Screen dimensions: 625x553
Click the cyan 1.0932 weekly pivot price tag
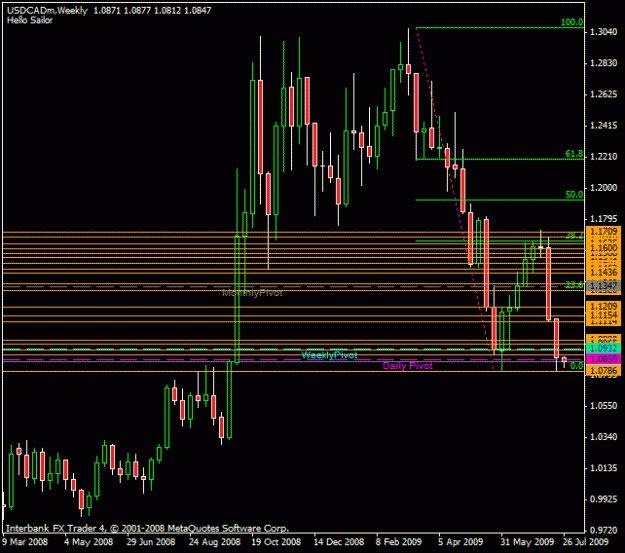point(603,348)
